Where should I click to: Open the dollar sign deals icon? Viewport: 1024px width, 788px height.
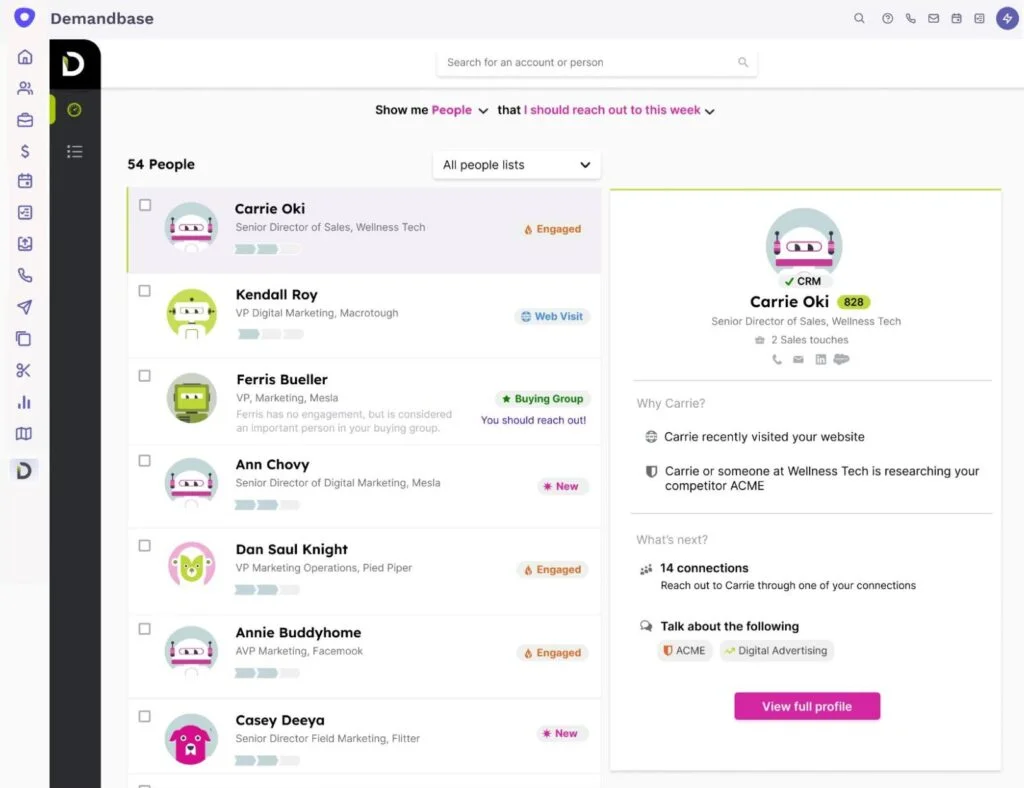coord(25,151)
